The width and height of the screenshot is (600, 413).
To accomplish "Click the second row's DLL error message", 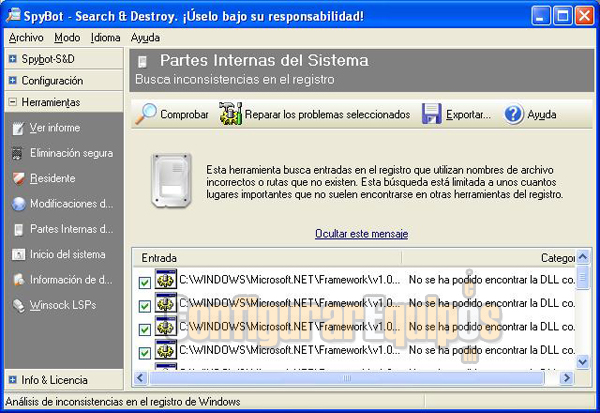I will [492, 303].
